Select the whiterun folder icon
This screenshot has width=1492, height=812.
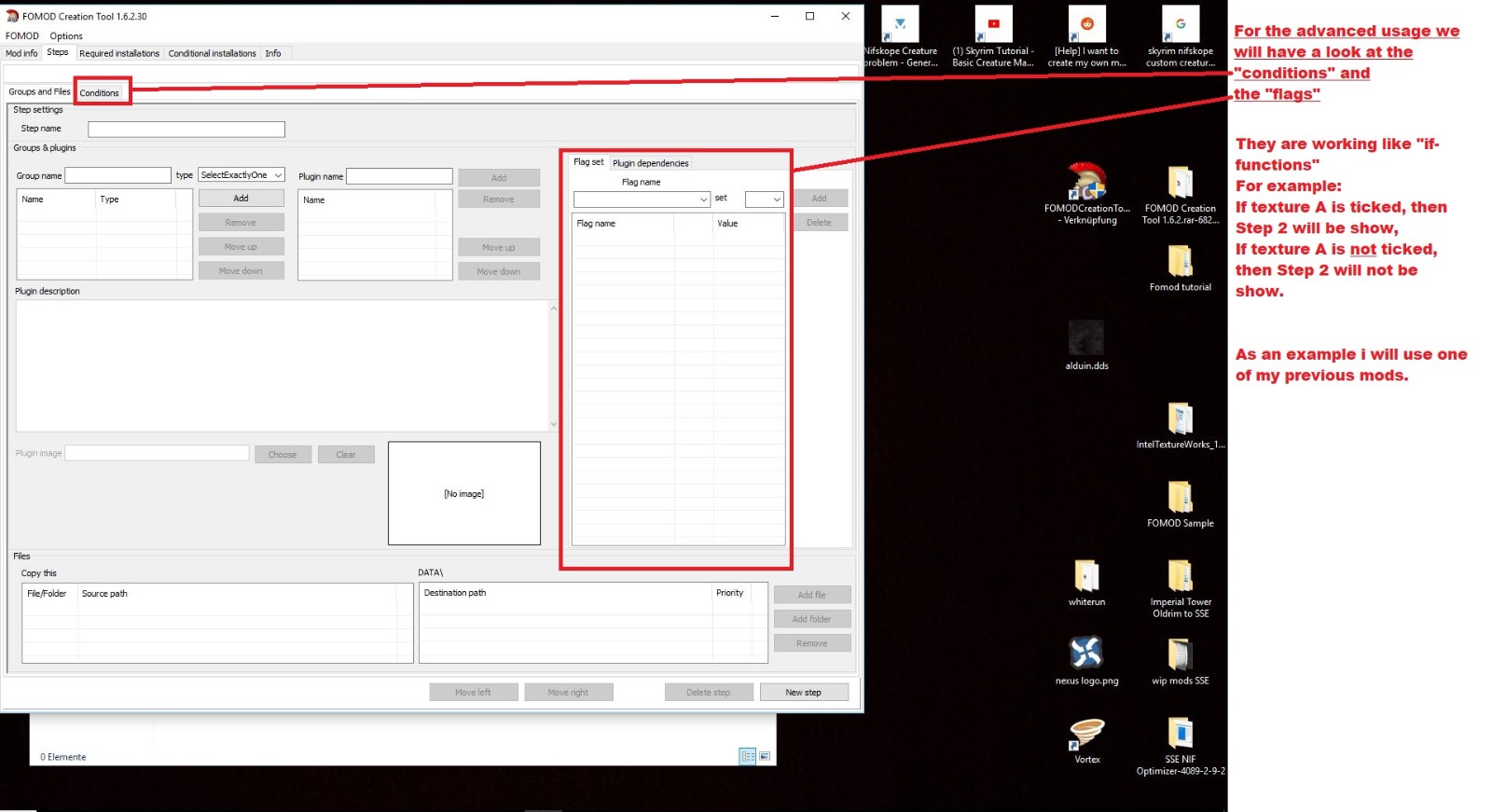tap(1086, 576)
